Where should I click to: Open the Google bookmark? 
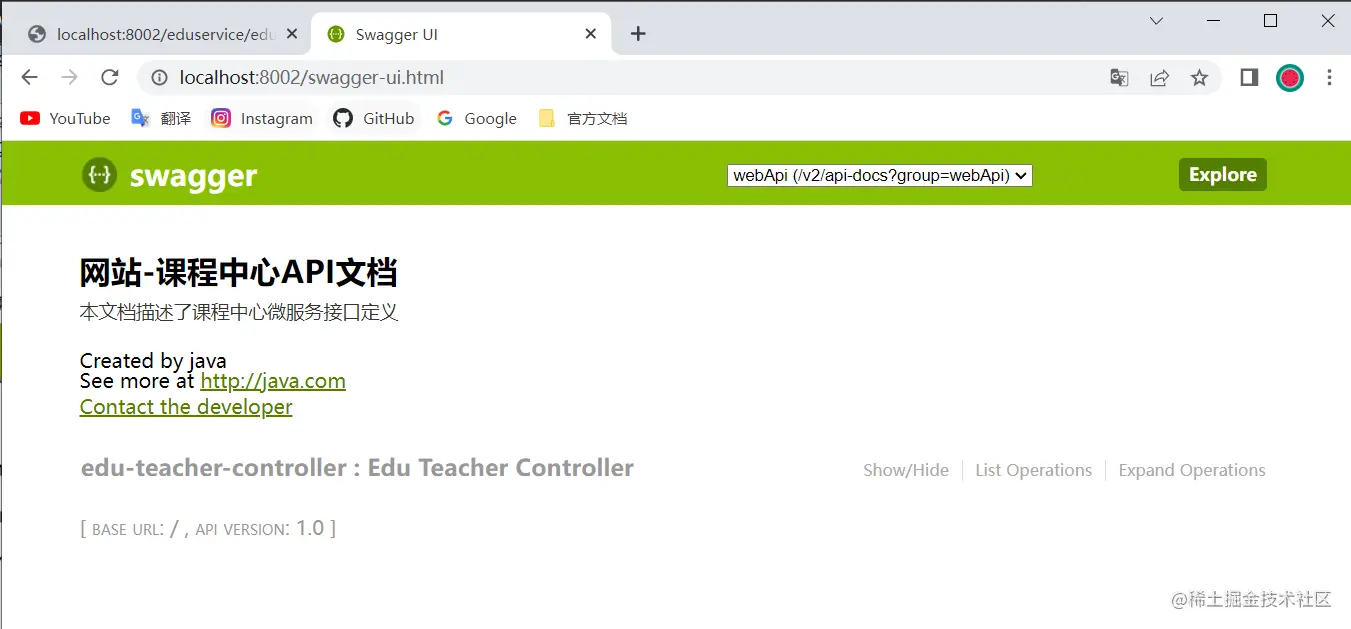477,118
